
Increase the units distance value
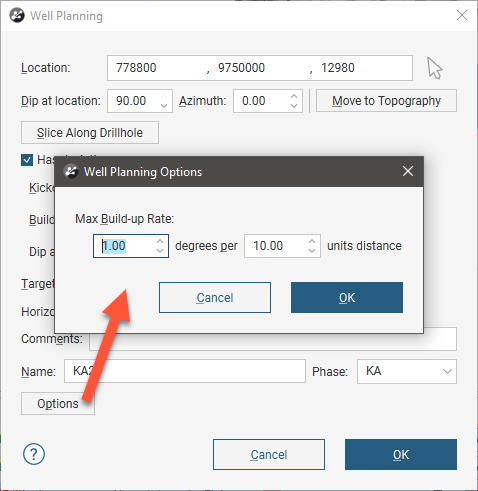tap(312, 241)
